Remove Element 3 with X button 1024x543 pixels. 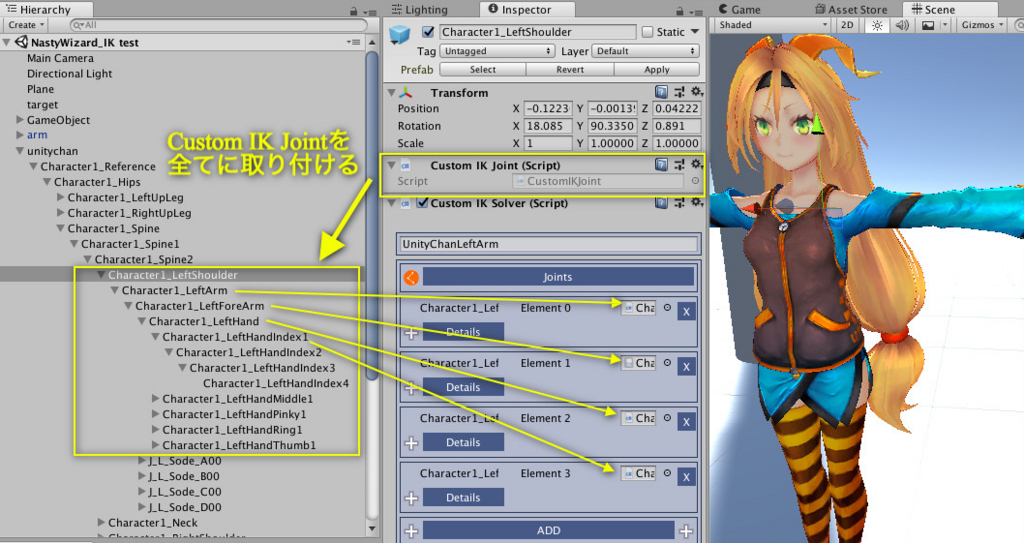(x=686, y=477)
